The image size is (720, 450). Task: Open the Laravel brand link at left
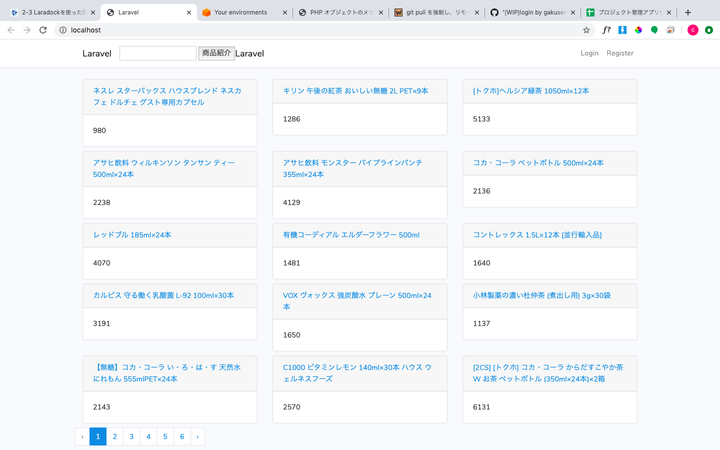coord(97,54)
